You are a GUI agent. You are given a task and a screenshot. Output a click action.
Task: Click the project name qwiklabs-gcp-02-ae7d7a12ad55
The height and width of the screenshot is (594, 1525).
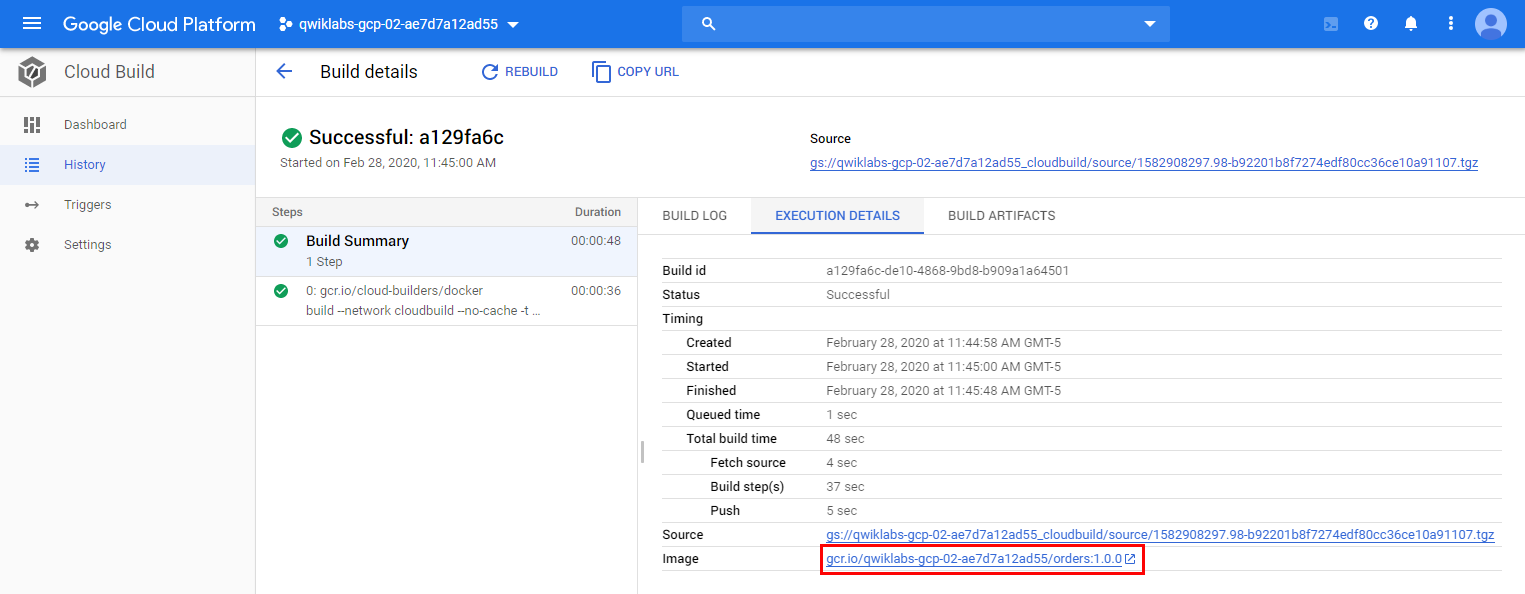[x=398, y=24]
